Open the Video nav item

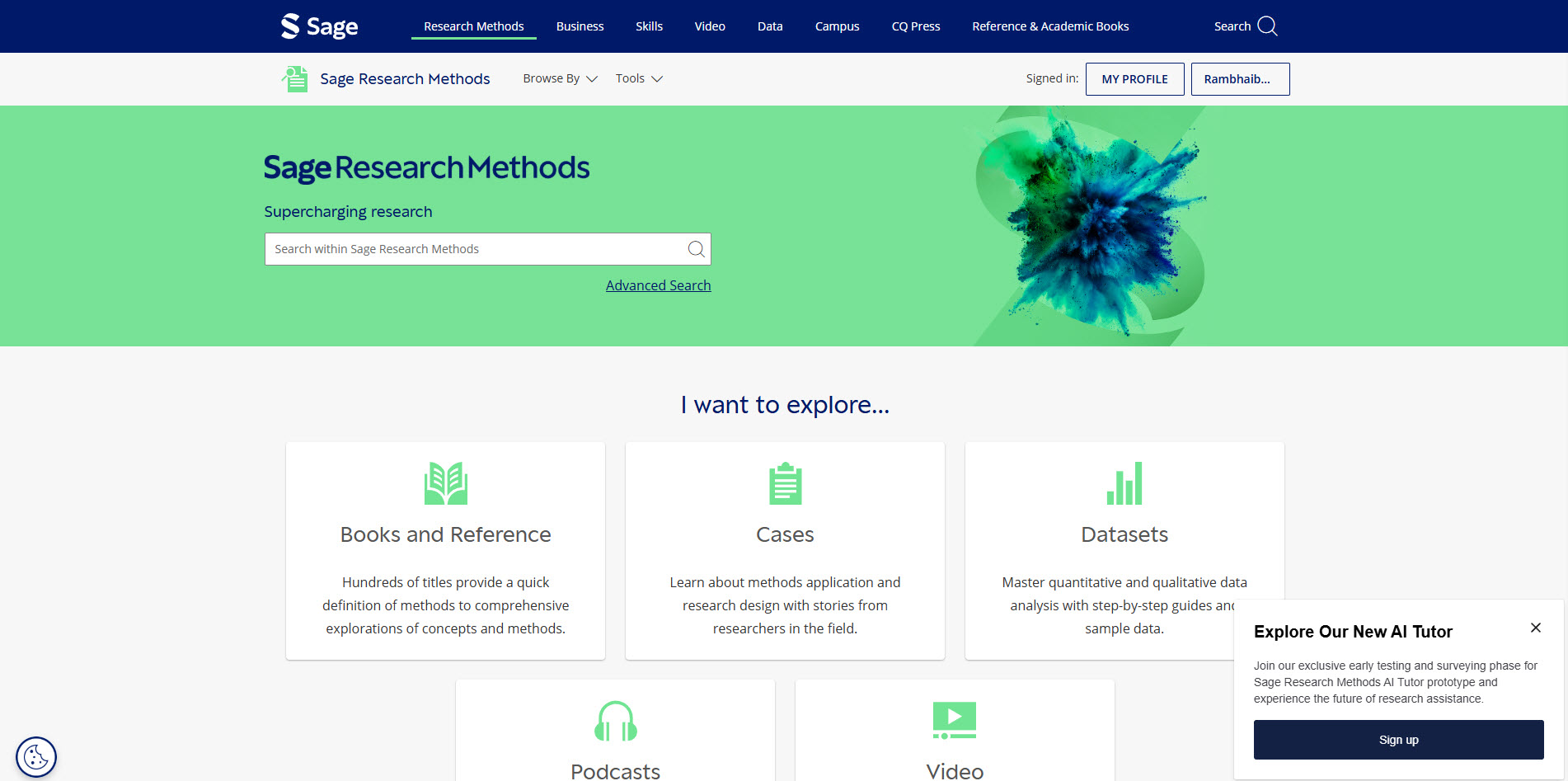tap(710, 26)
